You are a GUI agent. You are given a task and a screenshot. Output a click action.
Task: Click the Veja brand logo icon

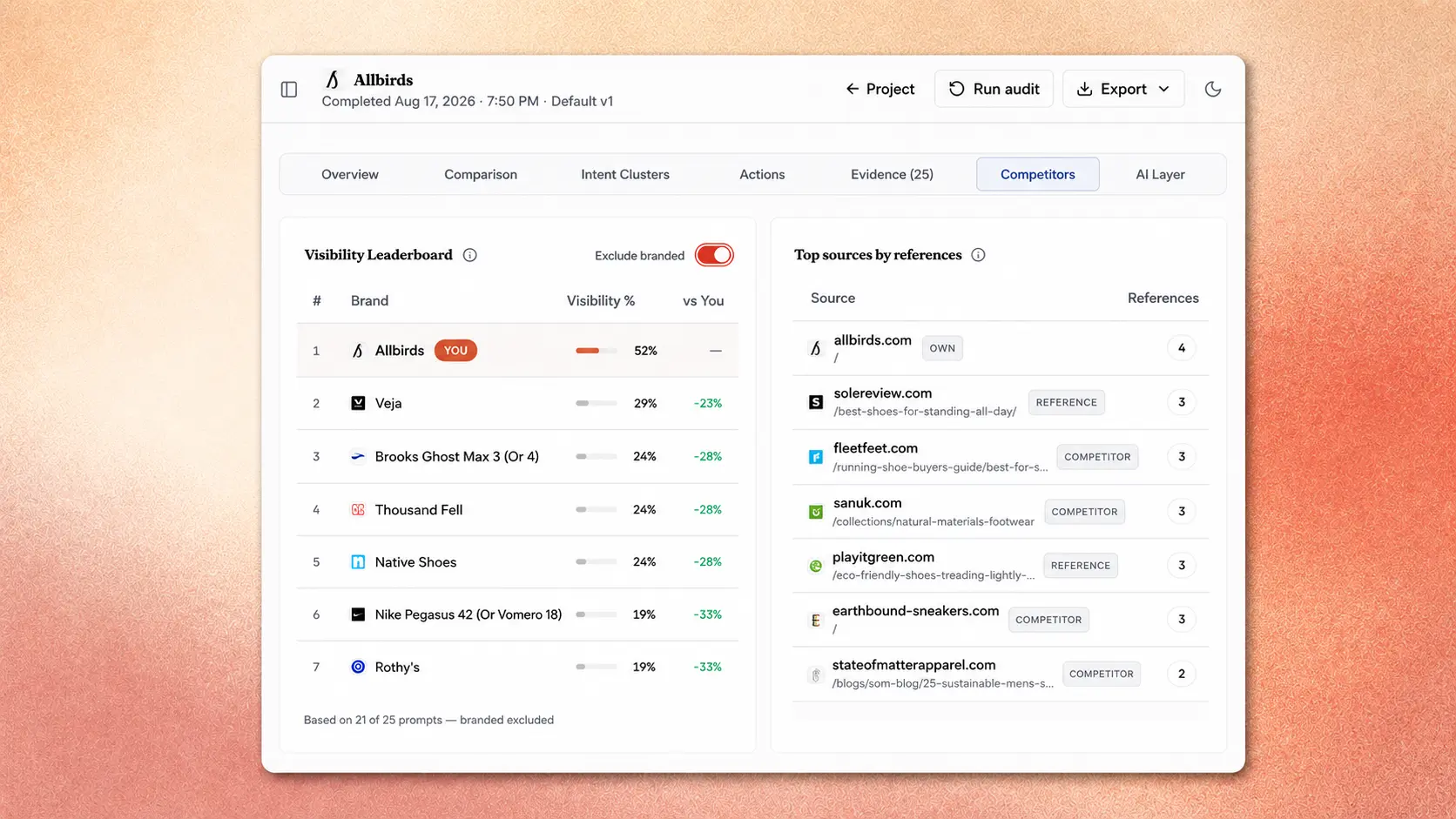point(358,403)
